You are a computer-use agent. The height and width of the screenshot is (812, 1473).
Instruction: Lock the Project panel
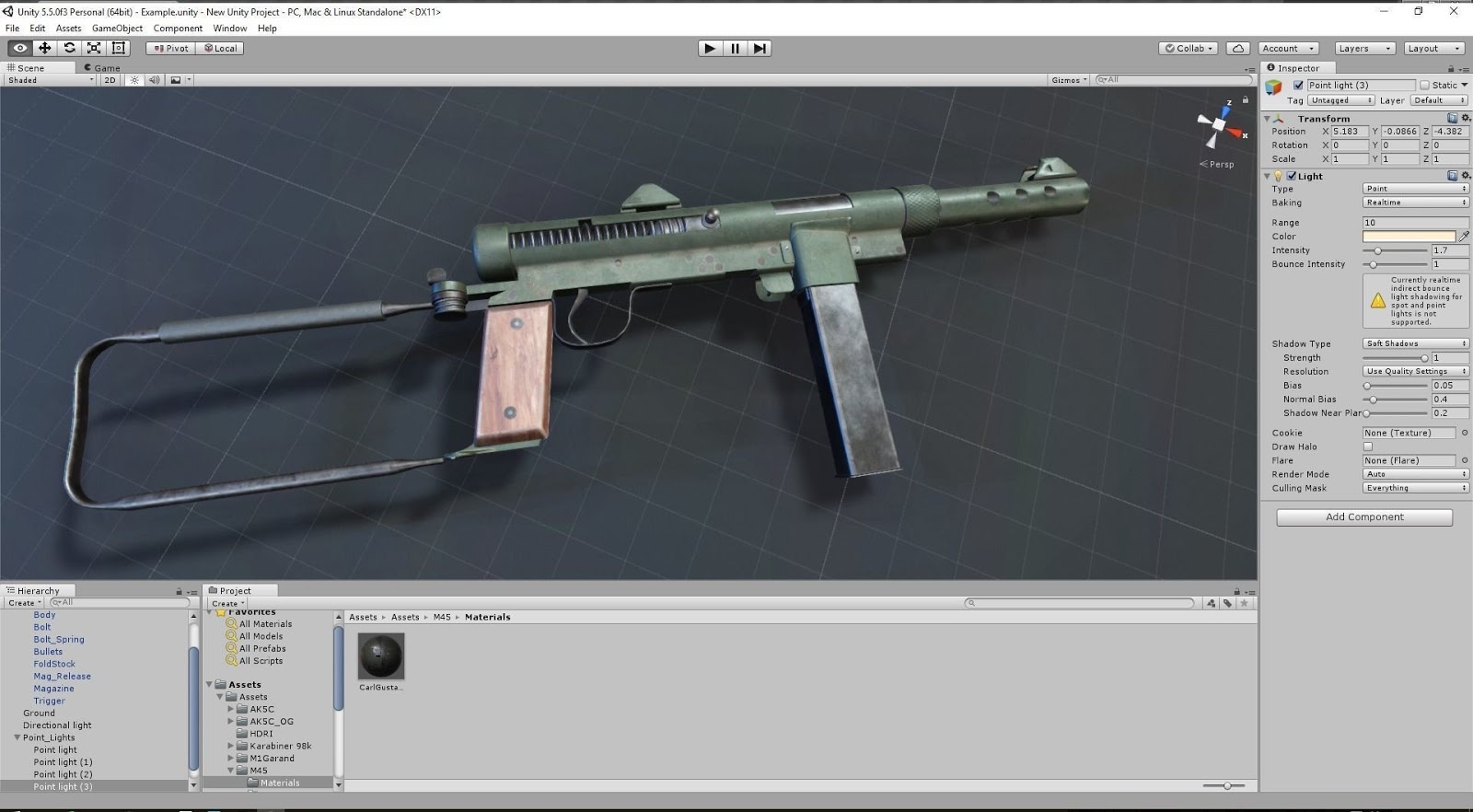pos(1237,591)
